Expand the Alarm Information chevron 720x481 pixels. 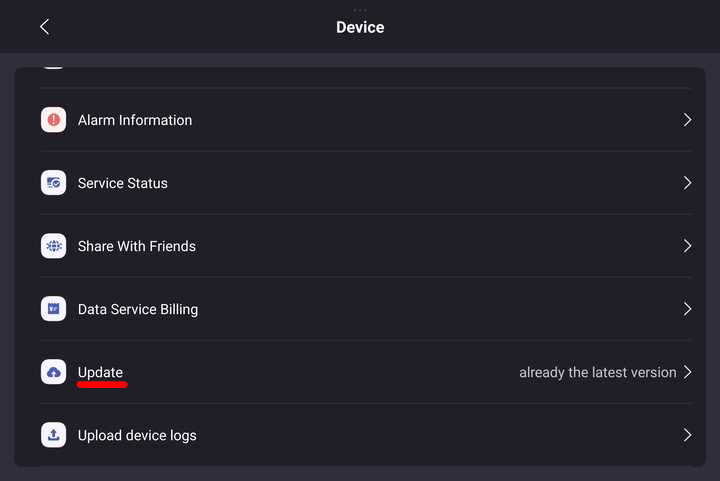pyautogui.click(x=687, y=120)
